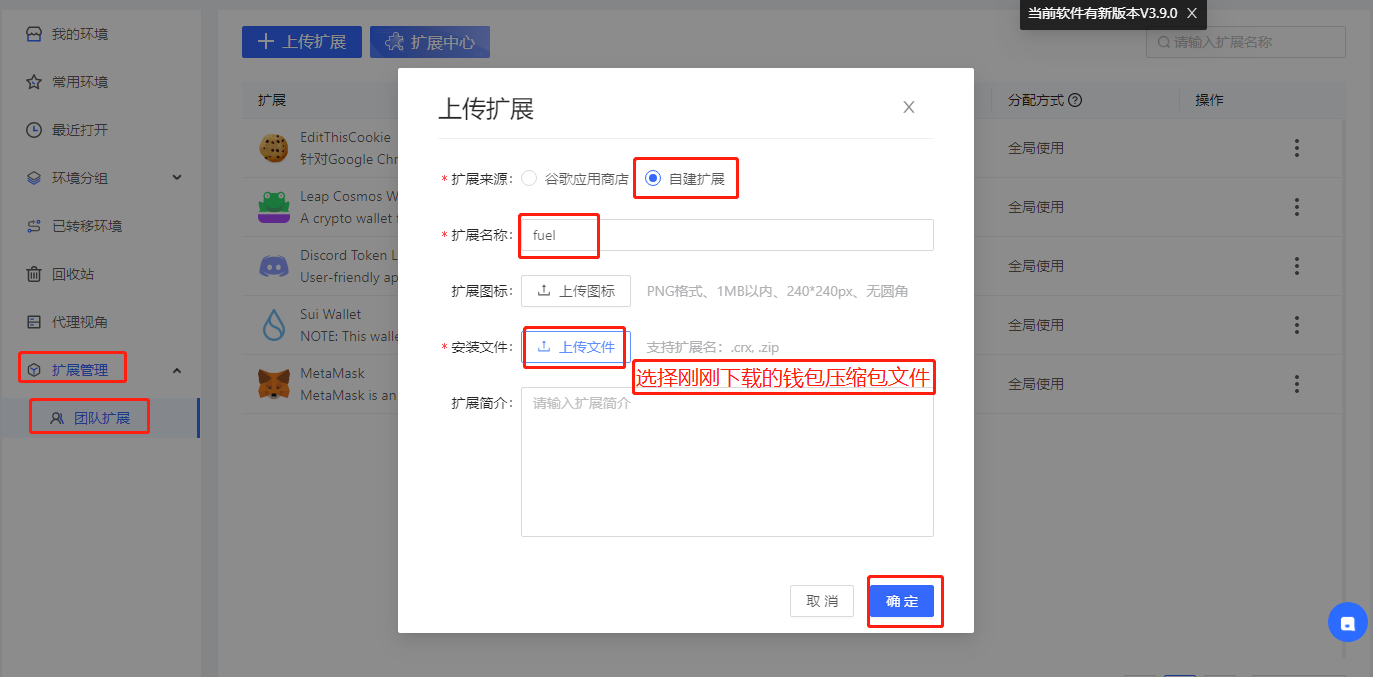Click the 上传文件 button
Viewport: 1373px width, 677px height.
click(576, 347)
